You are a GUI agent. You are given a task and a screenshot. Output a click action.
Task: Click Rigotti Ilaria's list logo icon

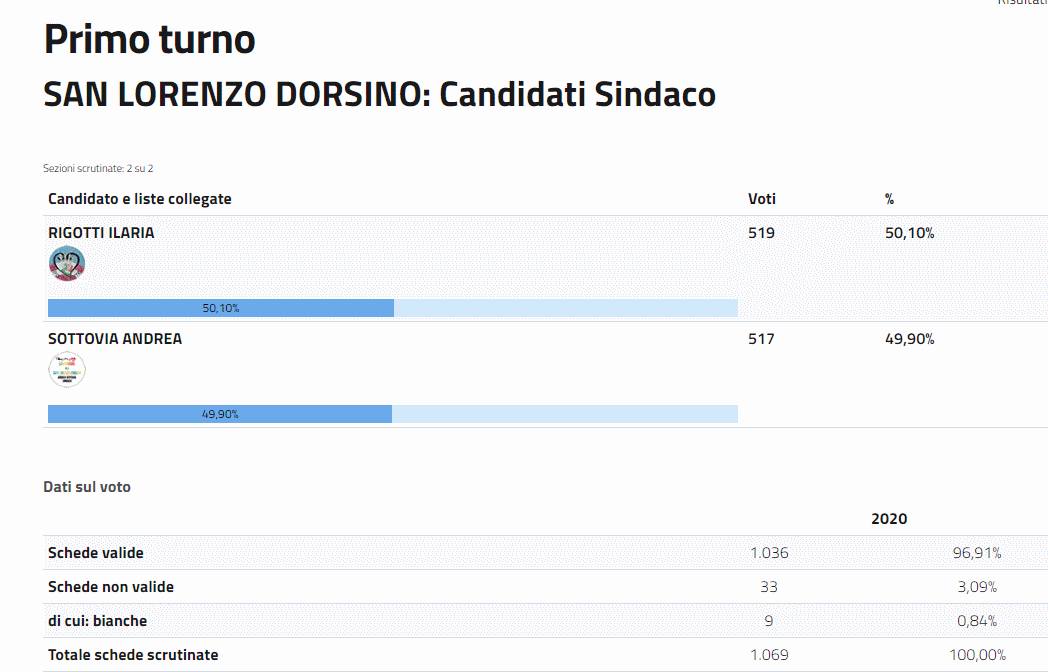click(x=67, y=264)
